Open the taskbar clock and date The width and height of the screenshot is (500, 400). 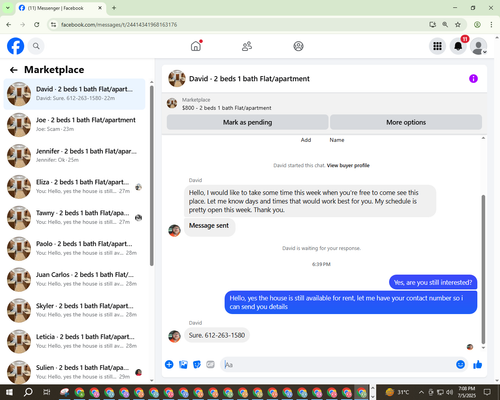pyautogui.click(x=466, y=392)
